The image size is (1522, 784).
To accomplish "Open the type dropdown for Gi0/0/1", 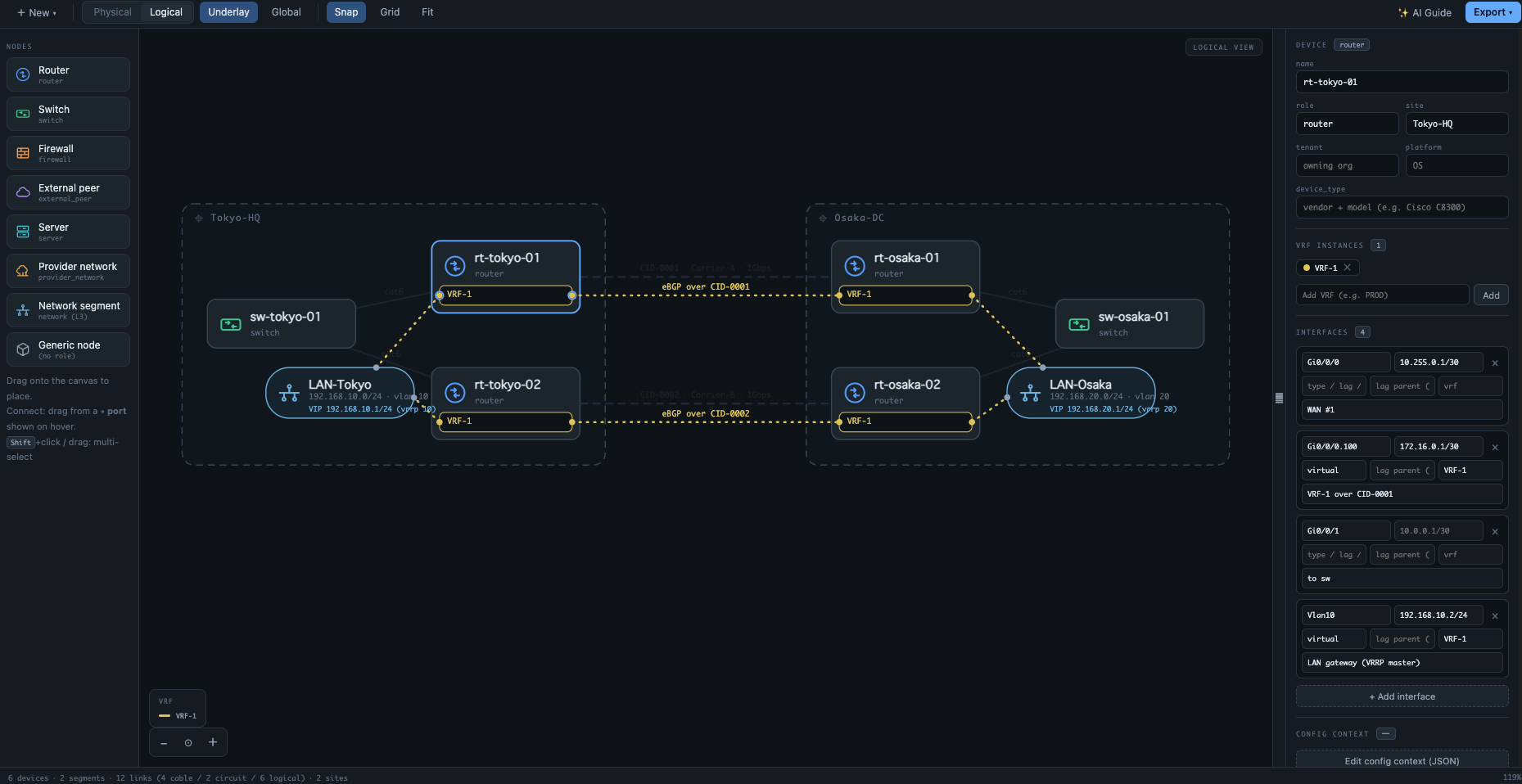I will click(x=1334, y=555).
